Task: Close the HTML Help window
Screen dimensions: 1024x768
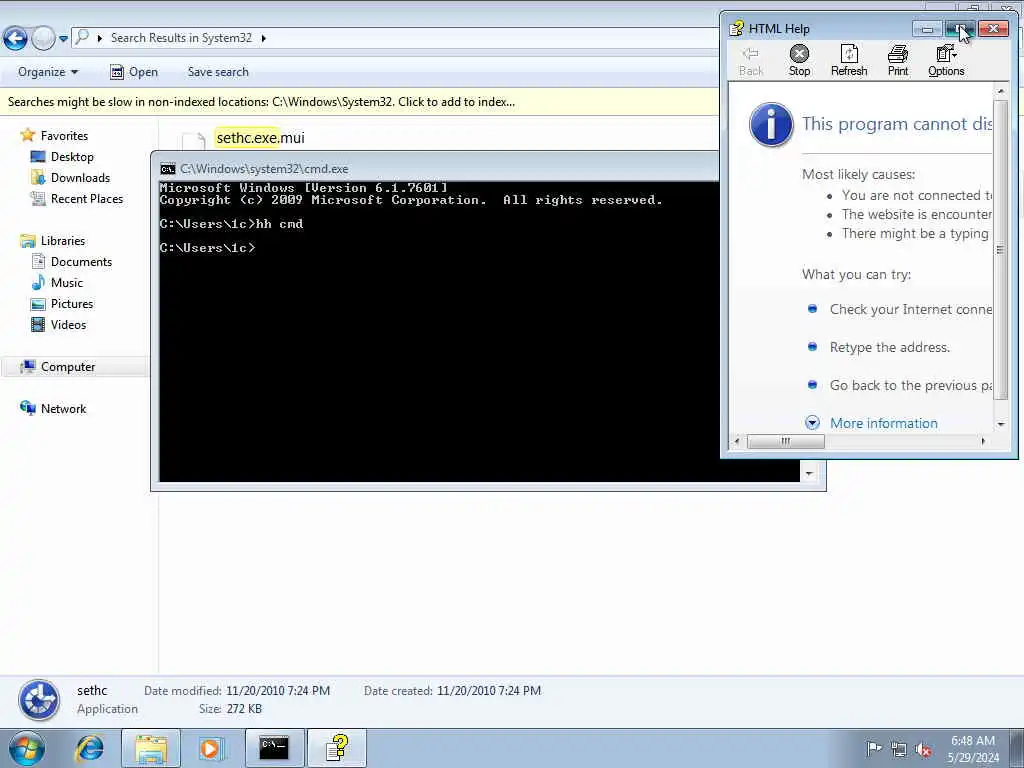Action: tap(993, 29)
